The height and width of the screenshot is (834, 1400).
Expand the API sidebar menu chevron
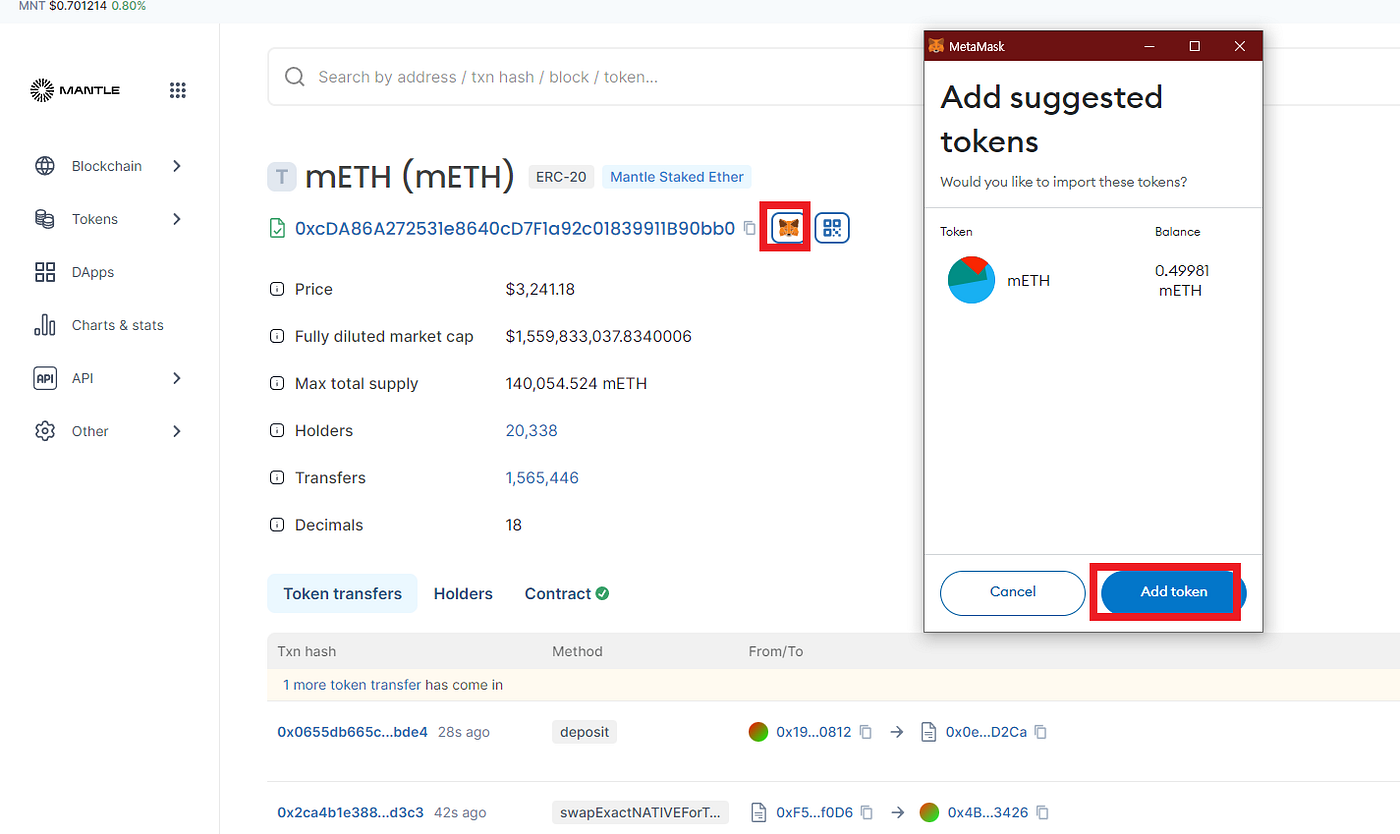pos(177,378)
